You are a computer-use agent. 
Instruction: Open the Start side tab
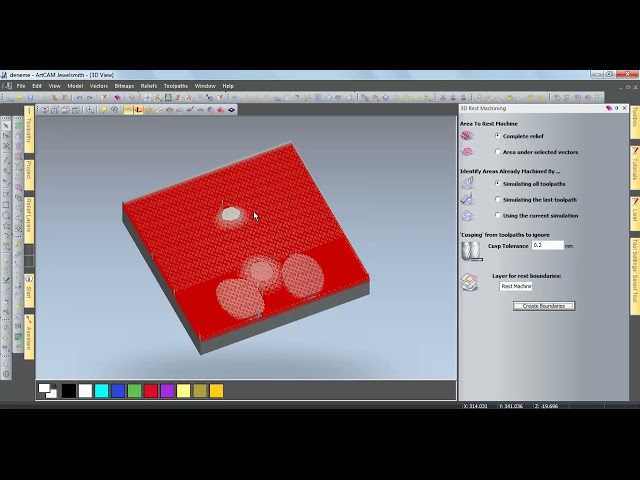(x=29, y=290)
